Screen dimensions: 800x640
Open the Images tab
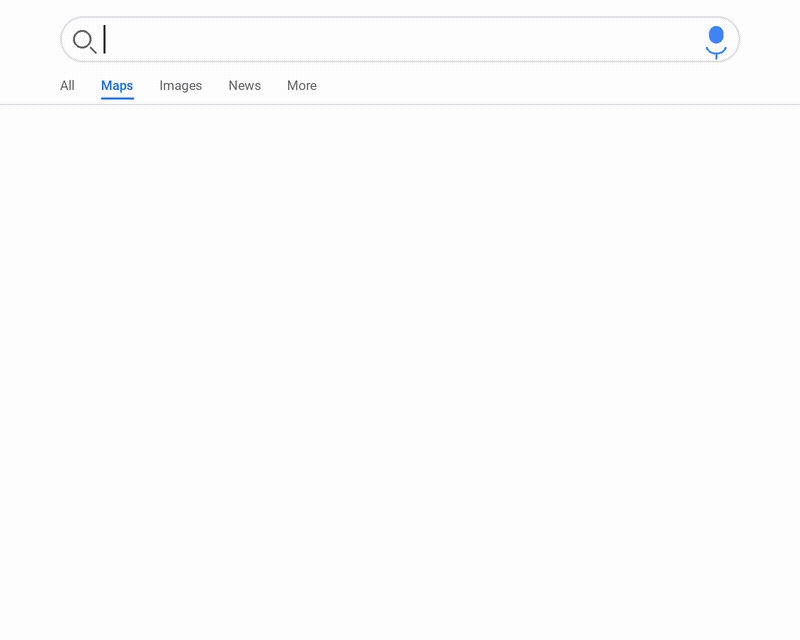coord(181,86)
